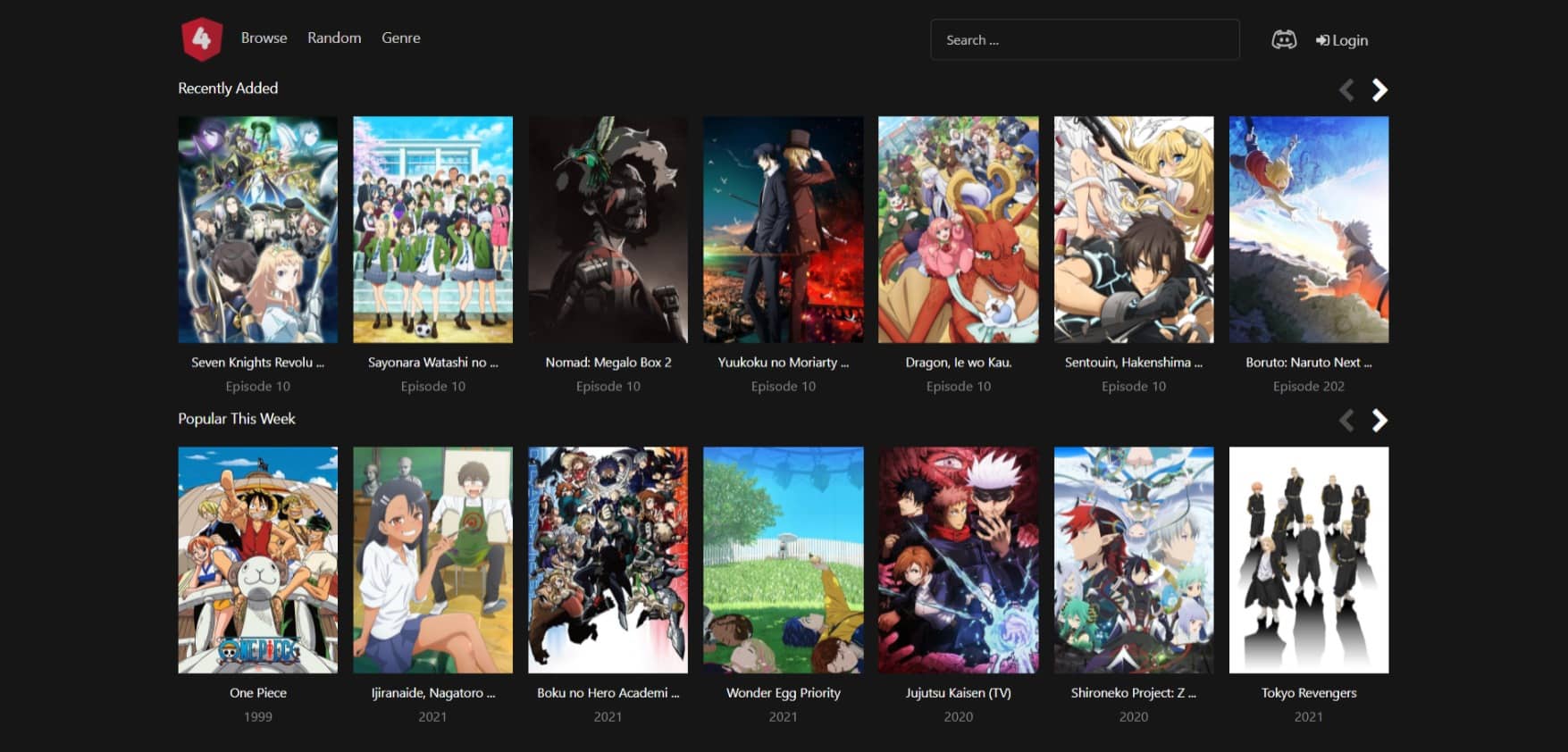
Task: Click the red hexagon site logo
Action: tap(202, 39)
